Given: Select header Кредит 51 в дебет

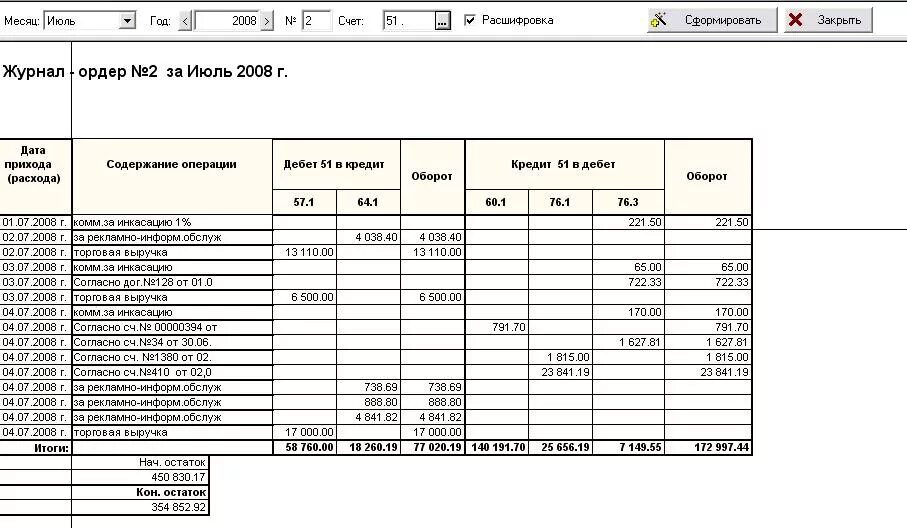Looking at the screenshot, I should coord(563,164).
